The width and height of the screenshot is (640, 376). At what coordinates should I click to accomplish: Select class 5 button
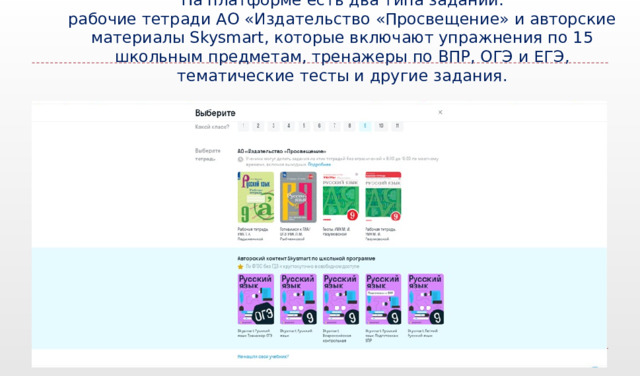tap(304, 126)
